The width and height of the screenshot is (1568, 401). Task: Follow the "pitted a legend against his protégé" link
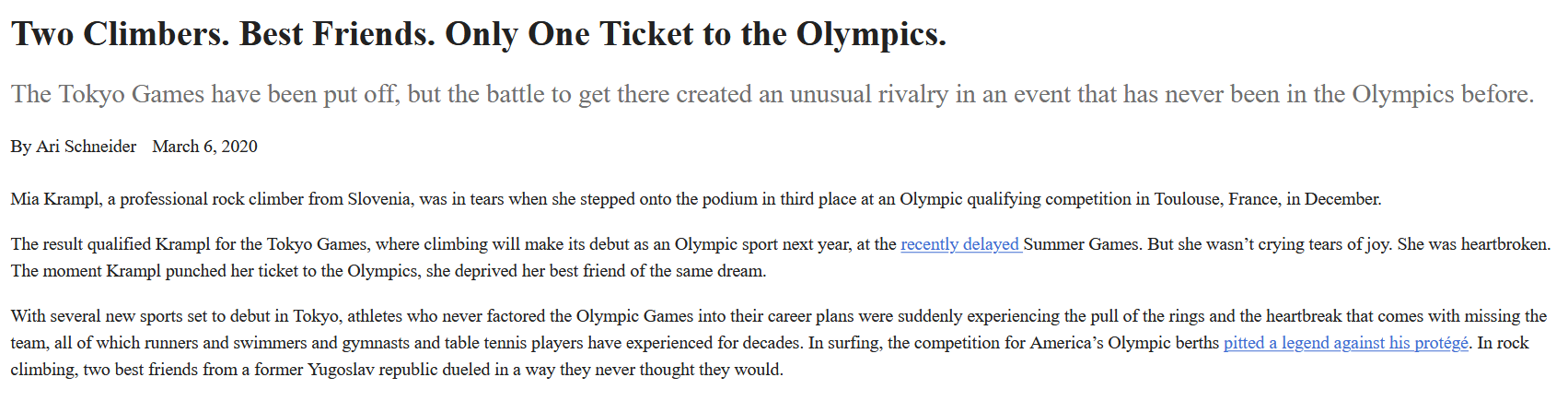[x=1346, y=343]
